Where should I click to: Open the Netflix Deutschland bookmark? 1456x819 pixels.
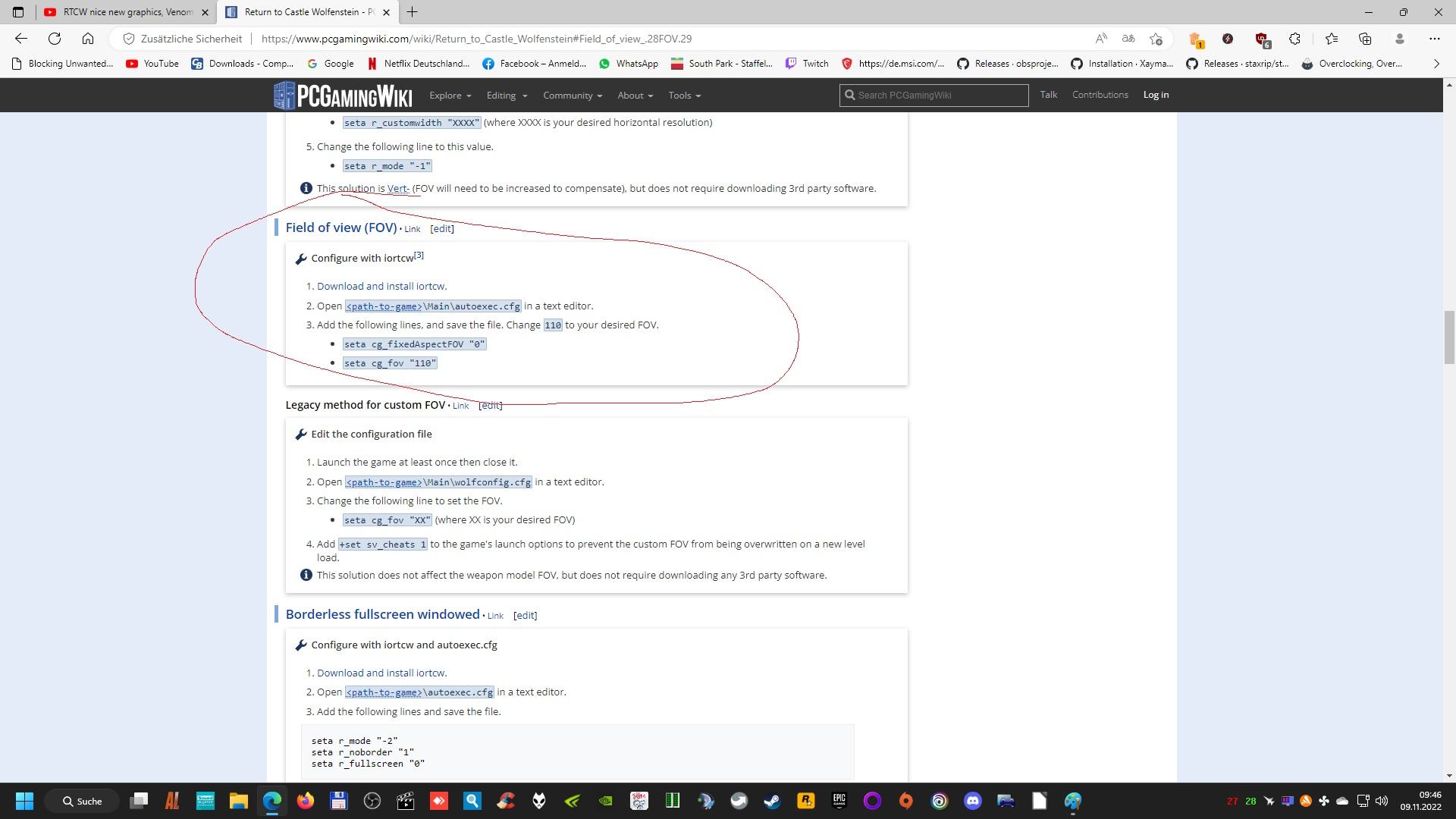(x=418, y=64)
